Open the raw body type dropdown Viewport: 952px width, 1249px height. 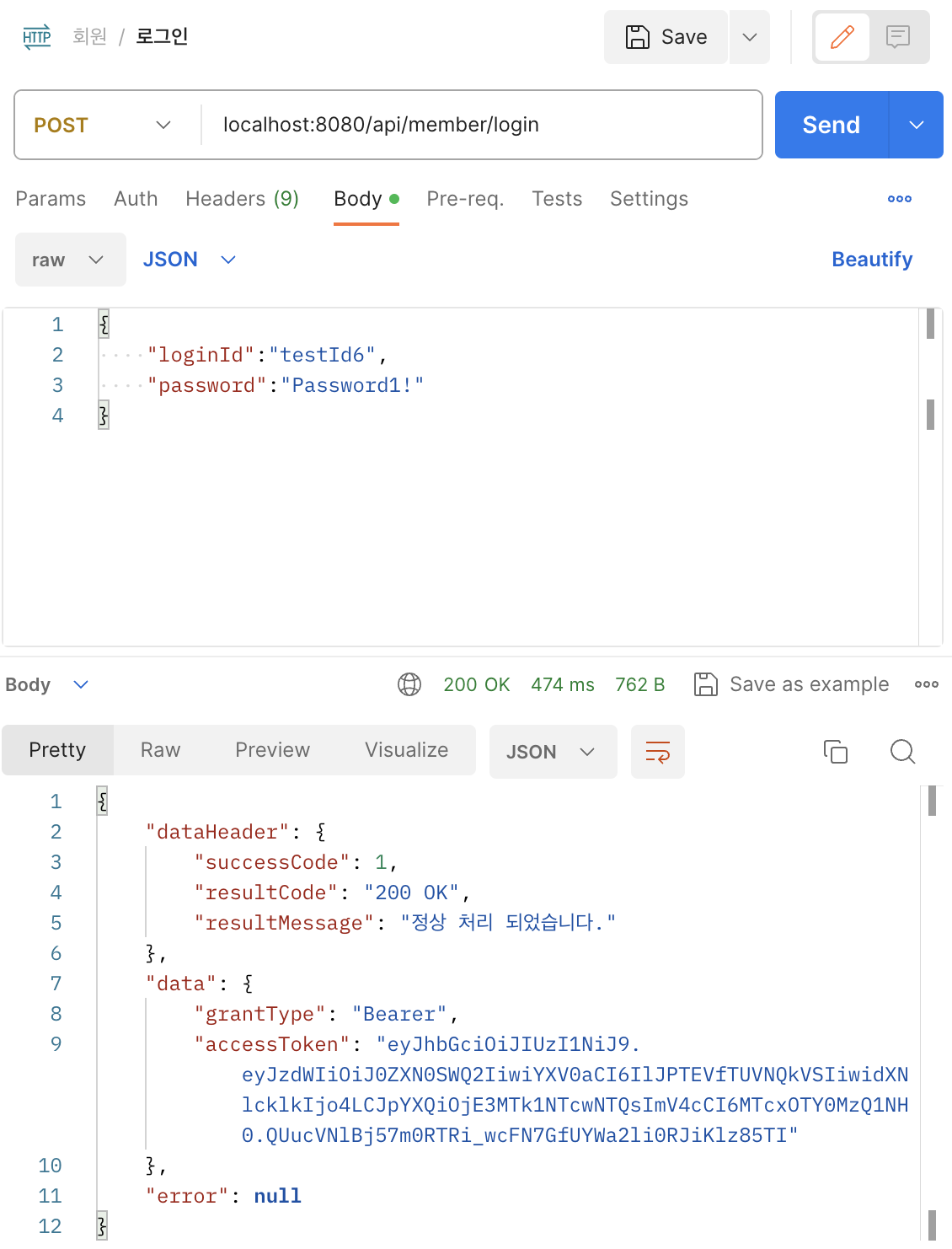[71, 260]
